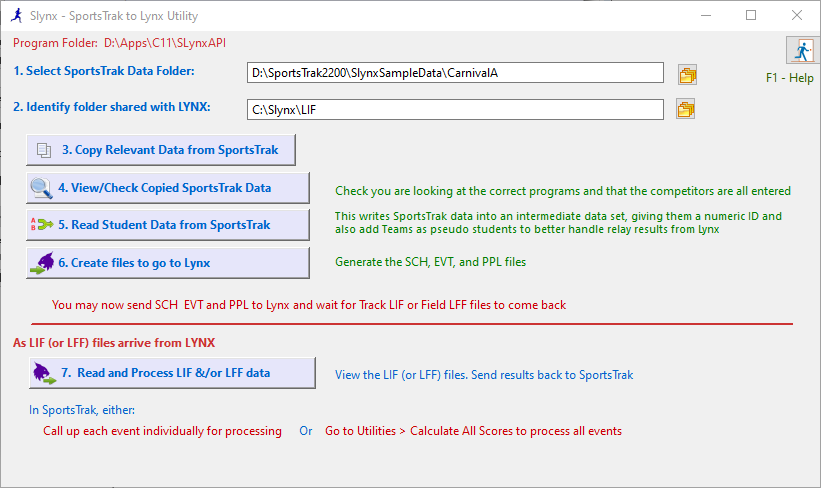
Task: Minimize the Slynx window
Action: [706, 15]
